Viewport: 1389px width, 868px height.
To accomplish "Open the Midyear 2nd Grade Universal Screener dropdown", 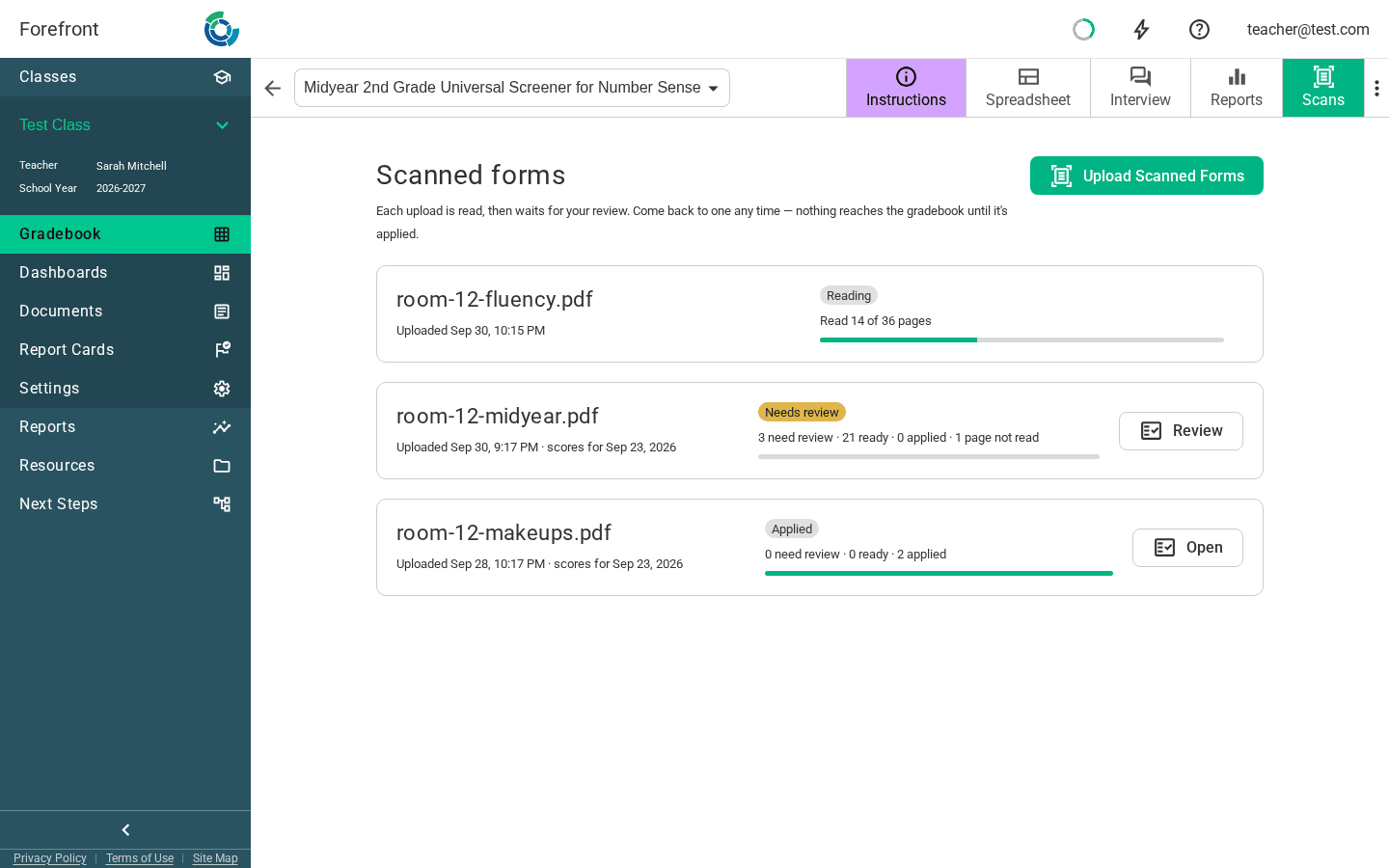I will point(512,88).
